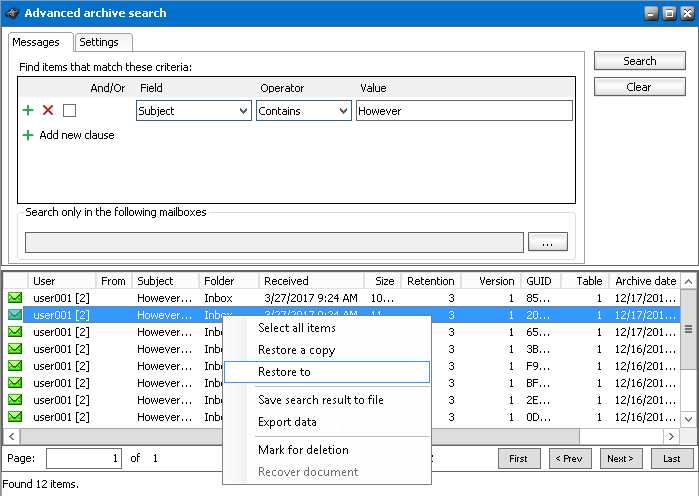Switch to the Settings tab
699x496 pixels.
(x=99, y=42)
